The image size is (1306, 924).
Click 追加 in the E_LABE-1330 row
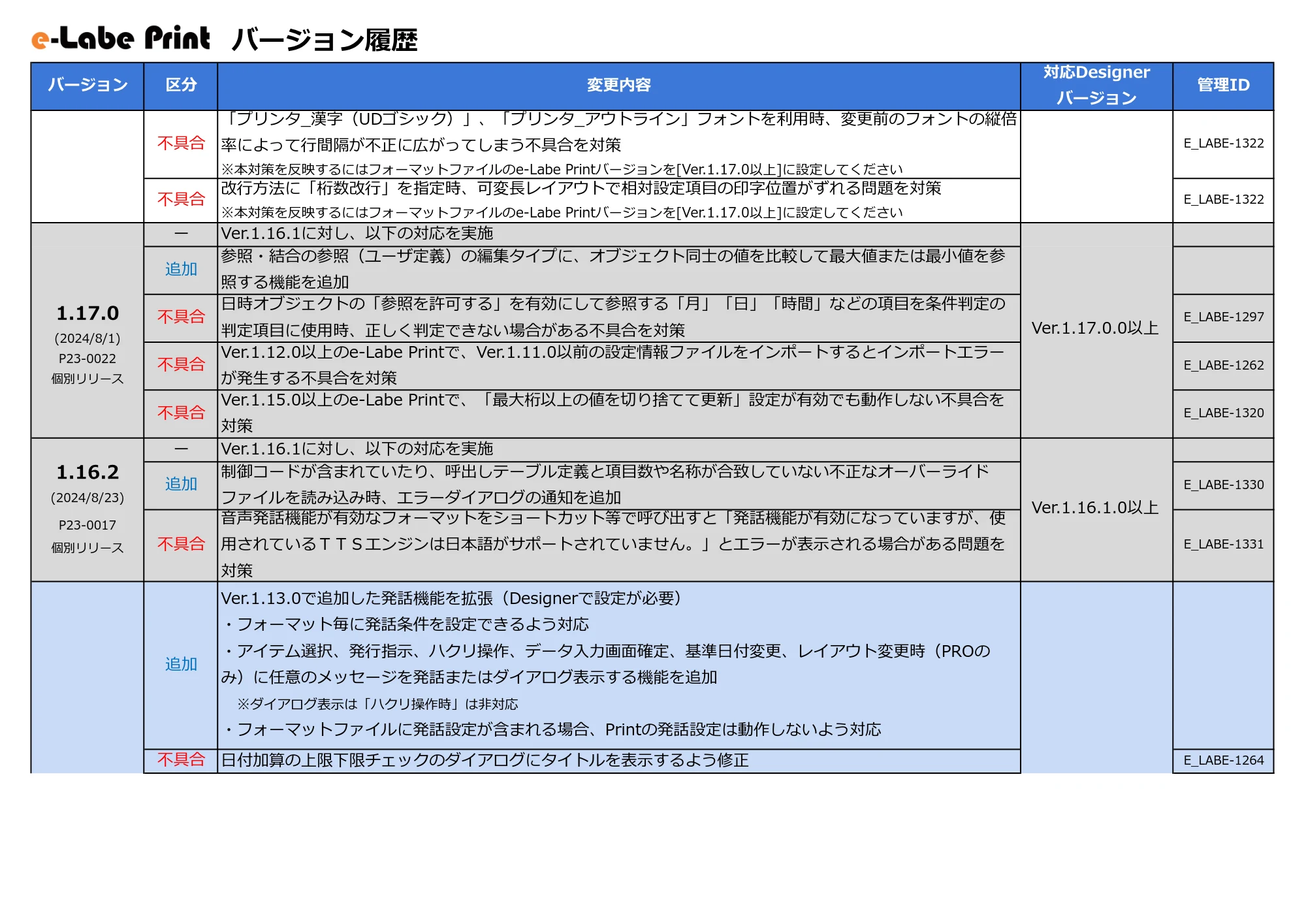tap(181, 484)
